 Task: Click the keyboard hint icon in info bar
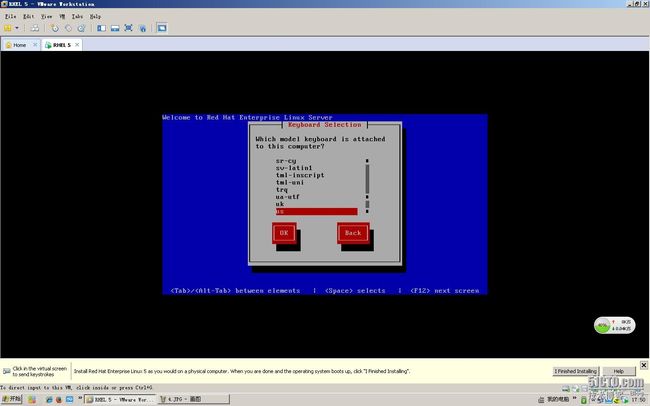click(x=7, y=371)
